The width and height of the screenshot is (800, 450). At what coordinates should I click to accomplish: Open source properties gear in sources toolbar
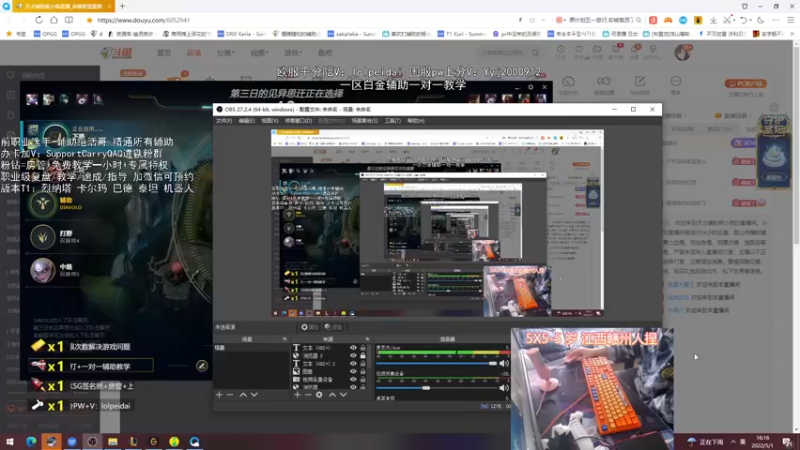319,394
